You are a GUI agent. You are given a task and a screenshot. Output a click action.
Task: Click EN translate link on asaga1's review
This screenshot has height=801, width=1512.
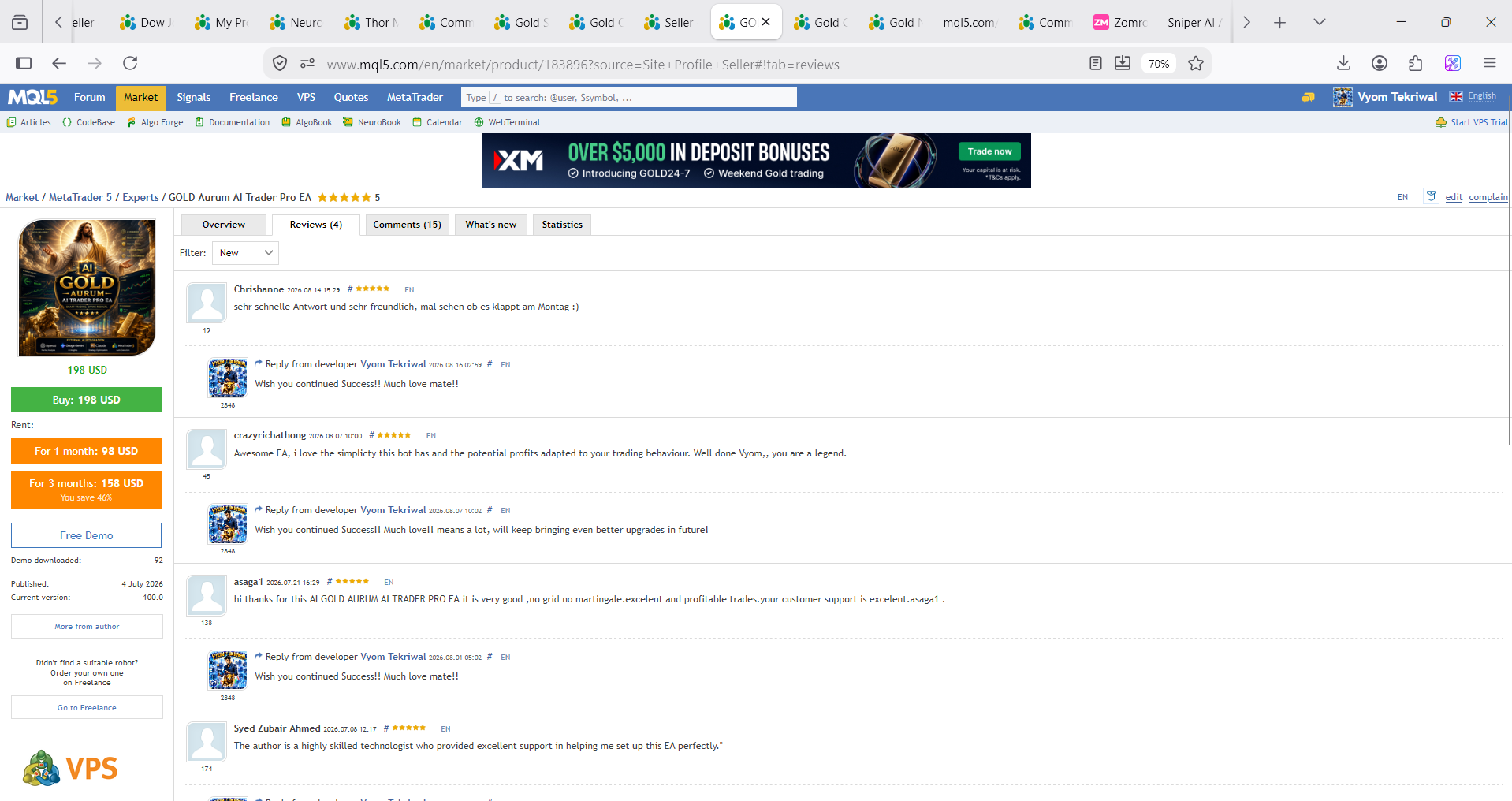click(x=389, y=582)
